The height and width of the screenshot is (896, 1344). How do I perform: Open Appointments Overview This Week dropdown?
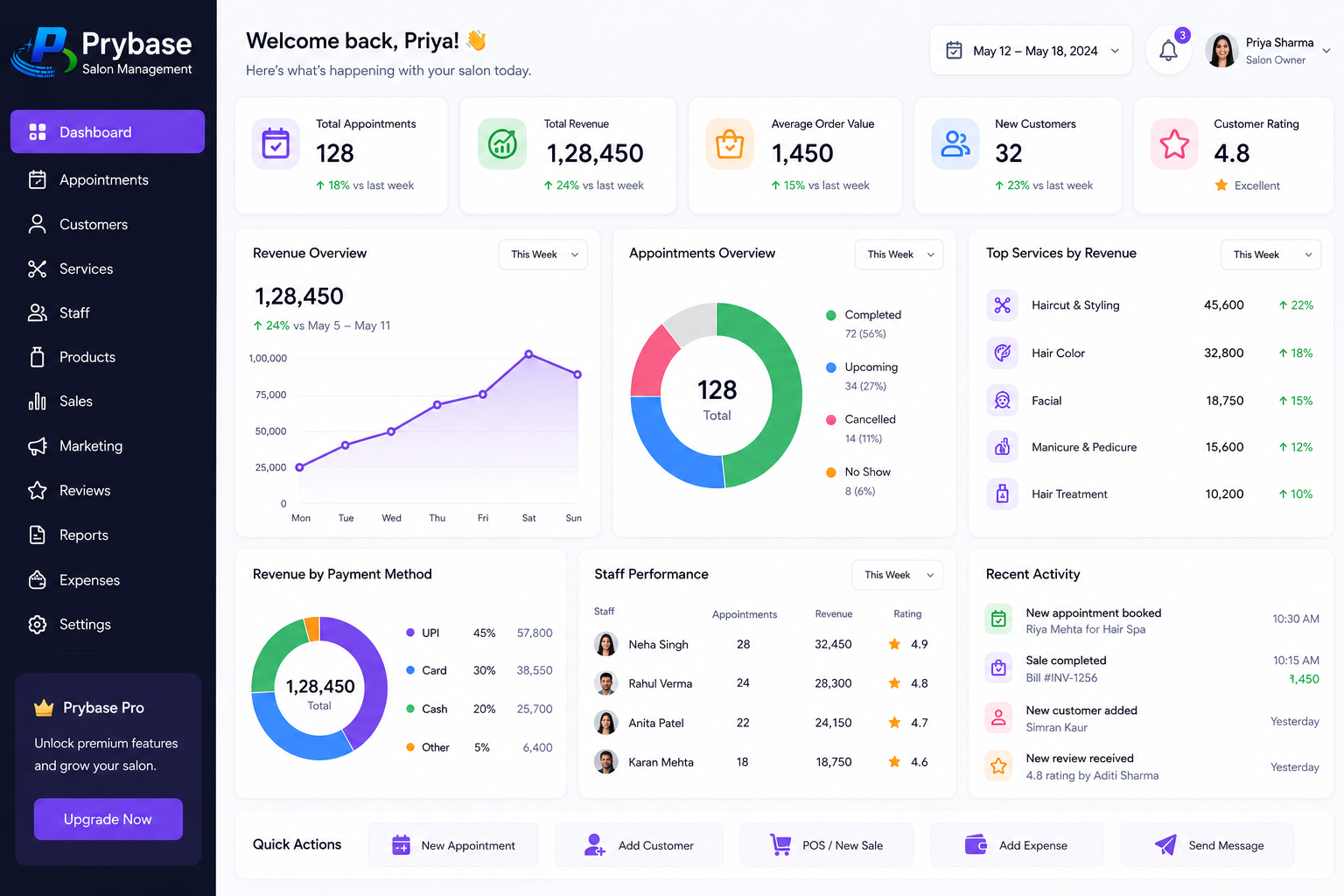click(899, 255)
